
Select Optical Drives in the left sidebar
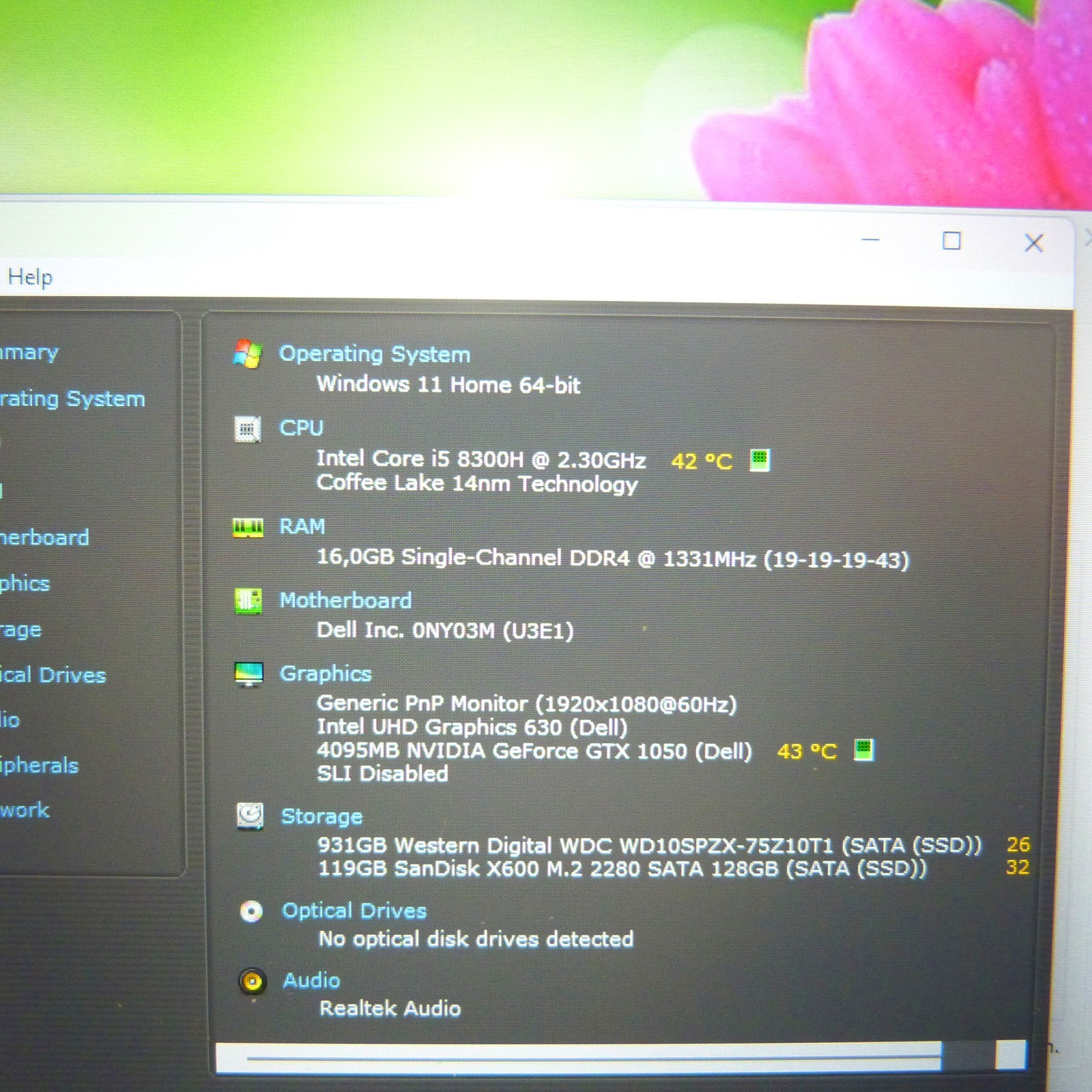[53, 676]
